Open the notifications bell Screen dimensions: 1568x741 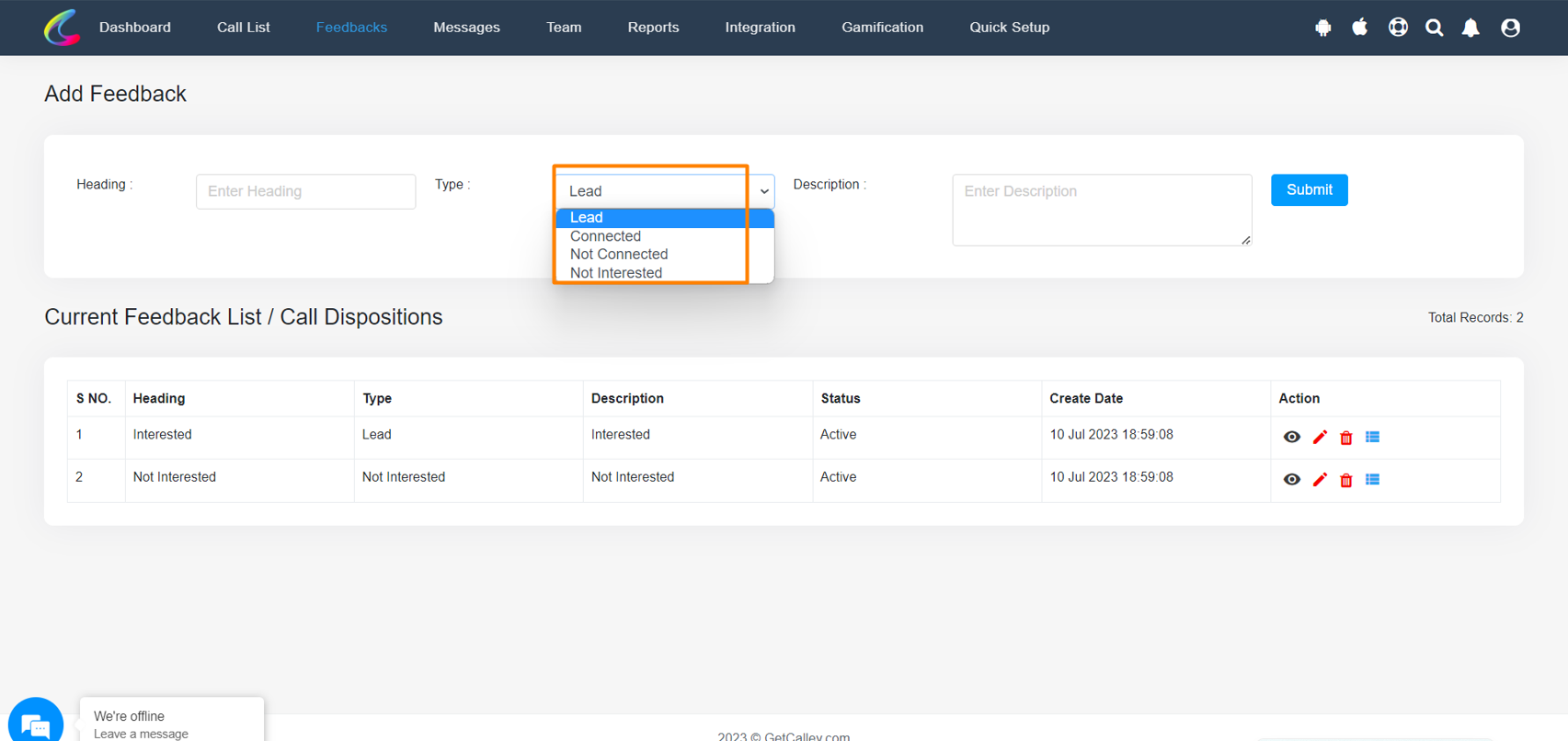[x=1471, y=28]
